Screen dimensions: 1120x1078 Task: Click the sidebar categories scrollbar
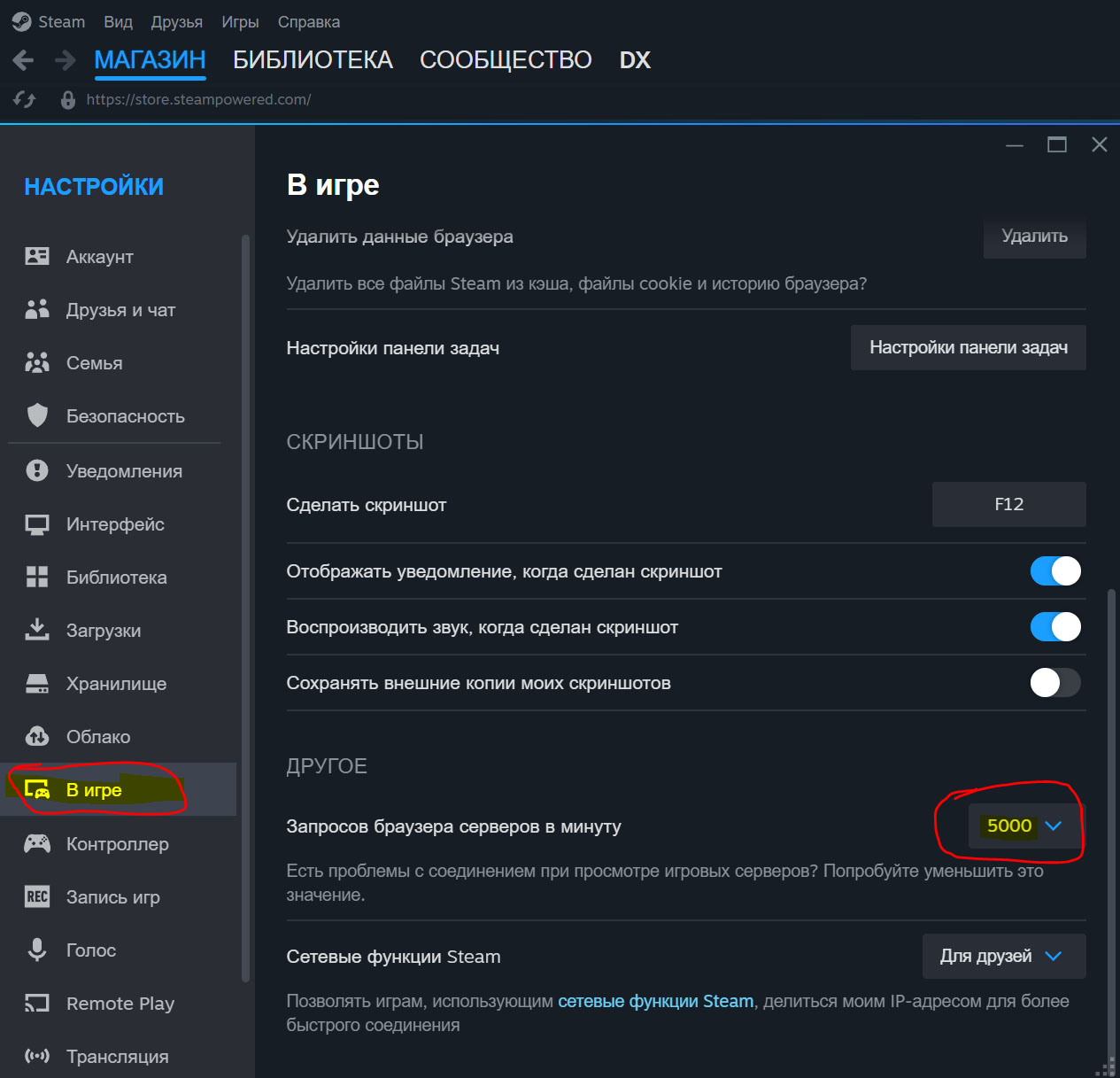coord(245,607)
